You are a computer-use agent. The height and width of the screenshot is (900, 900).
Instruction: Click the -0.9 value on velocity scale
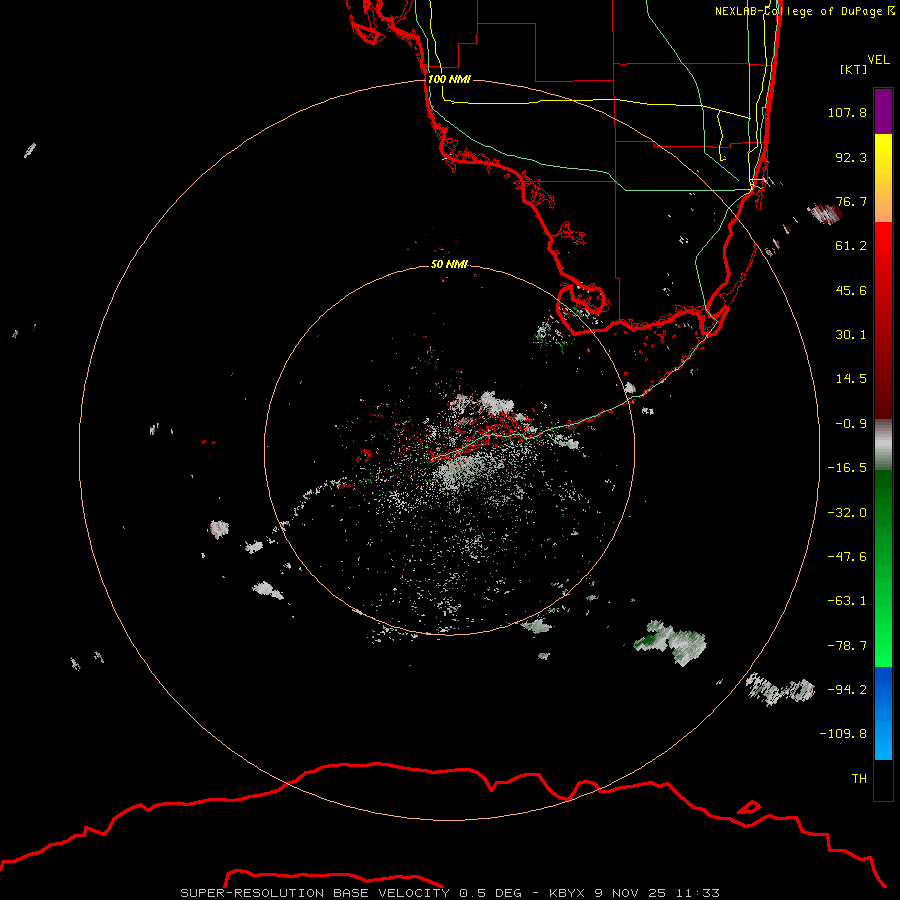pos(851,424)
